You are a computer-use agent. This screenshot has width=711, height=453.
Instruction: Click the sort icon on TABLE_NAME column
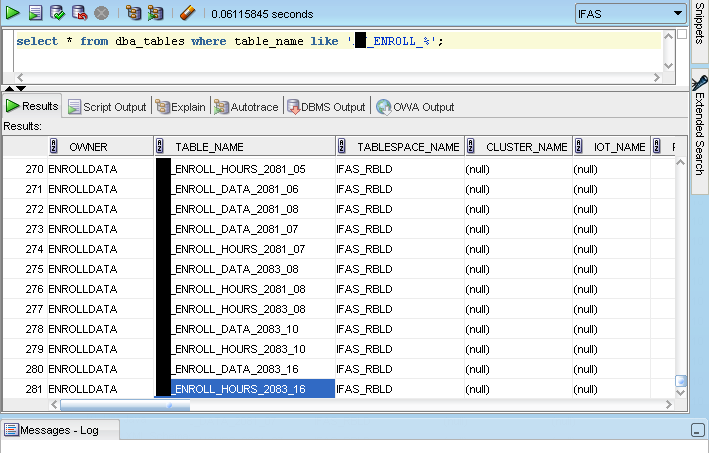[x=160, y=146]
